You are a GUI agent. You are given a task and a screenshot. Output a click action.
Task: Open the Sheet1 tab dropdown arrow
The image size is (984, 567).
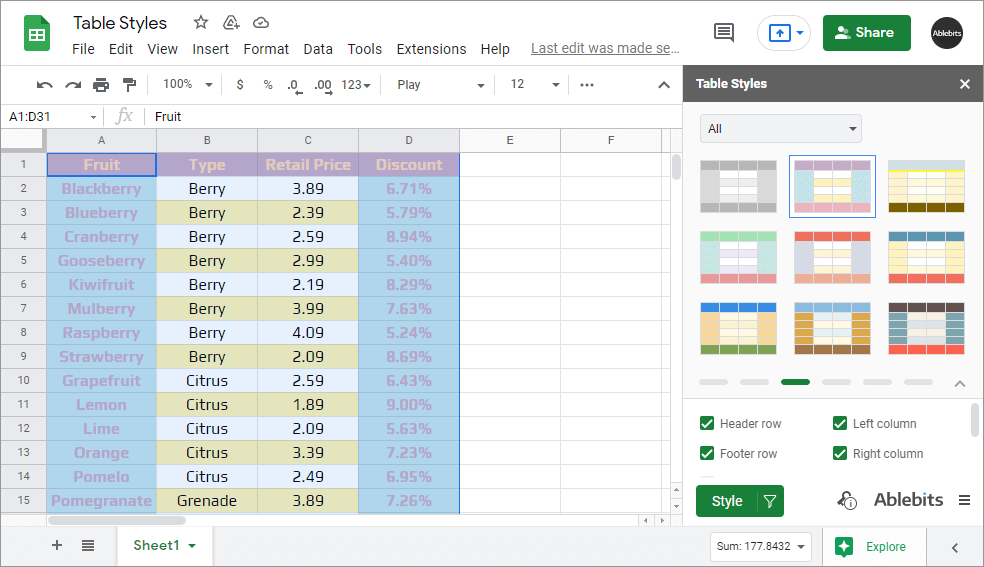(192, 546)
